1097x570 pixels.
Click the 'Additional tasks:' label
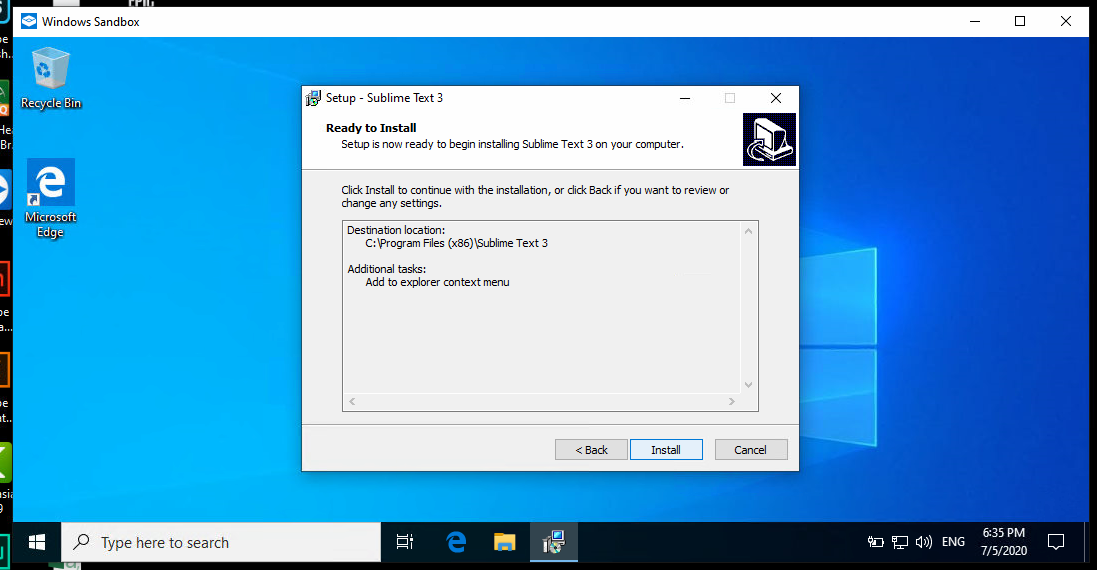[386, 269]
